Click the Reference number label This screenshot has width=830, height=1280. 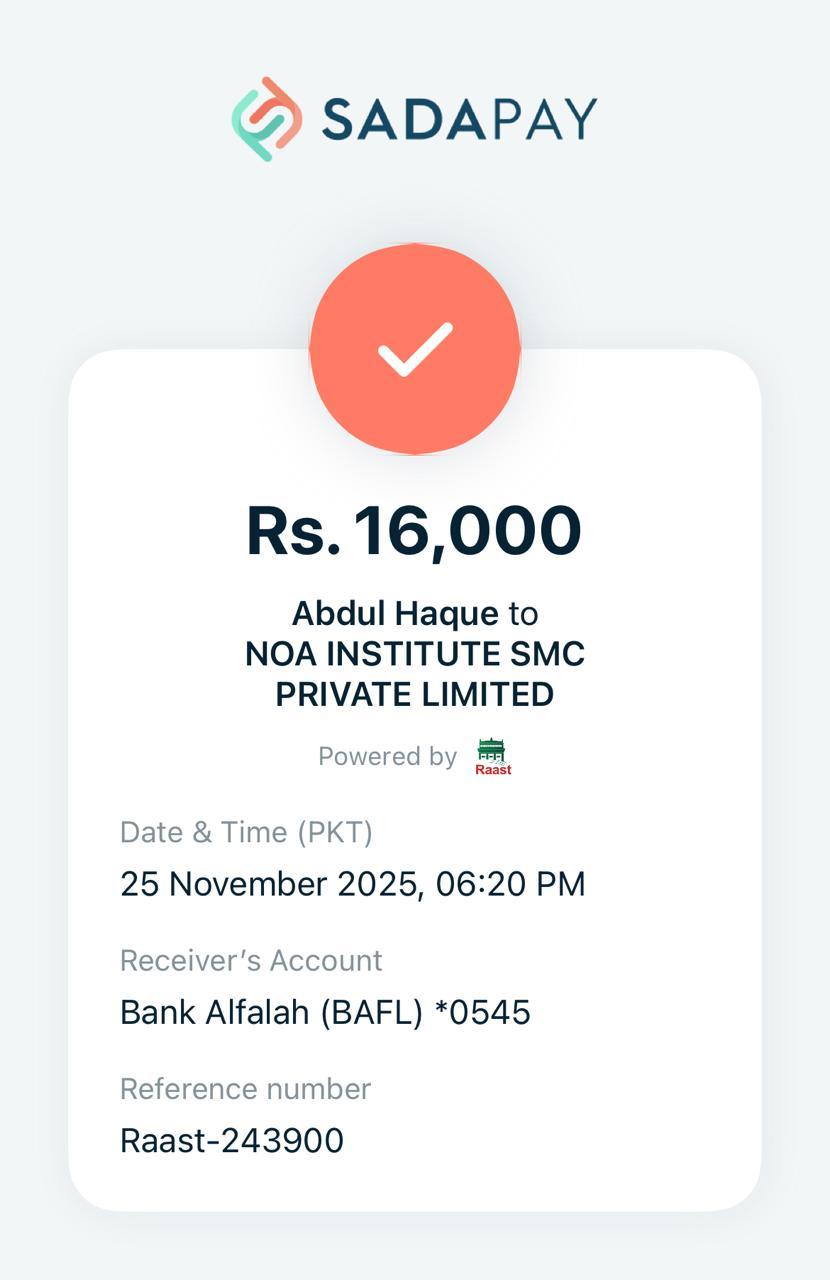[245, 1088]
